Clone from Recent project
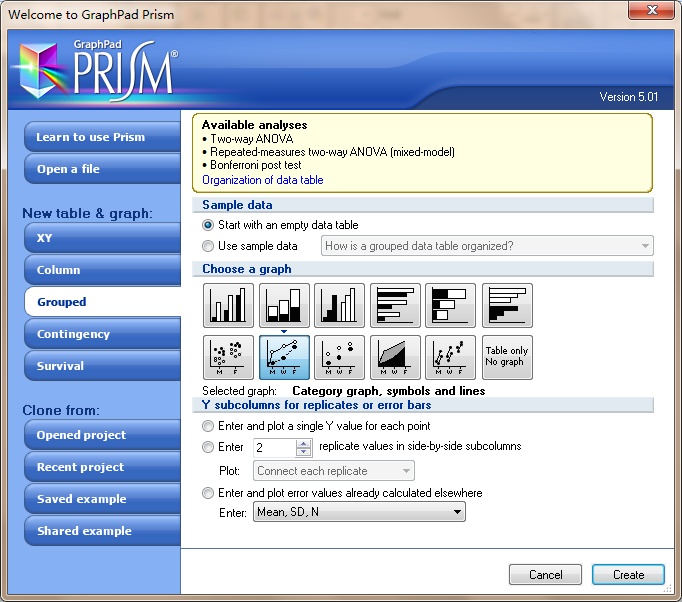Viewport: 682px width, 602px height. (x=103, y=467)
